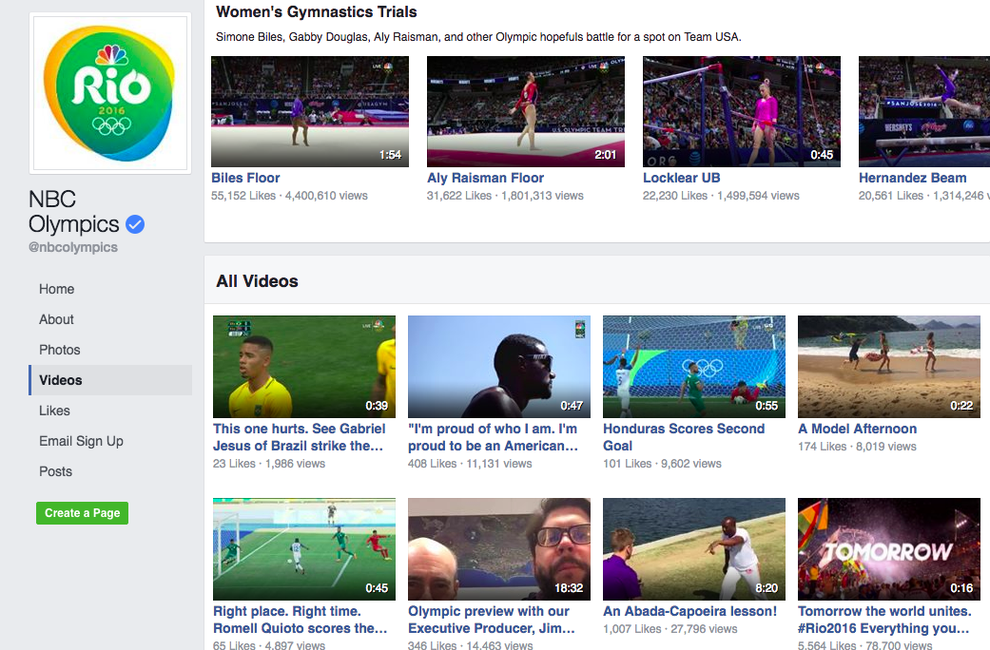Play the Locklear UB video thumbnail
Viewport: 990px width, 650px height.
tap(742, 111)
